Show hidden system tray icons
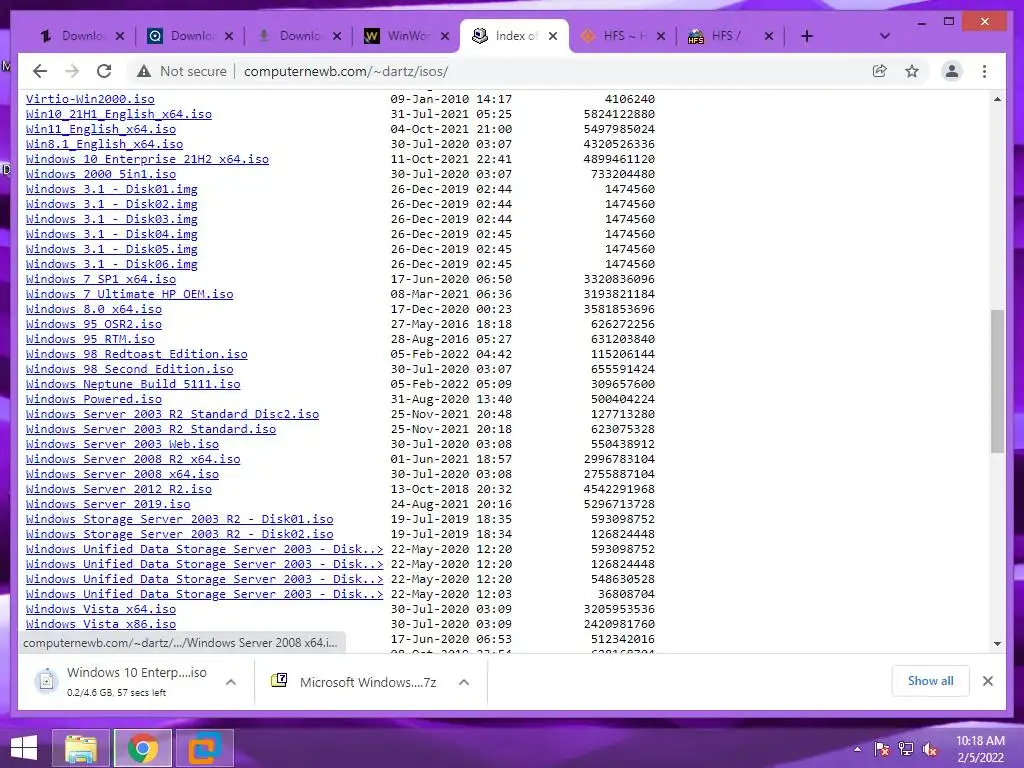The image size is (1024, 768). 857,749
